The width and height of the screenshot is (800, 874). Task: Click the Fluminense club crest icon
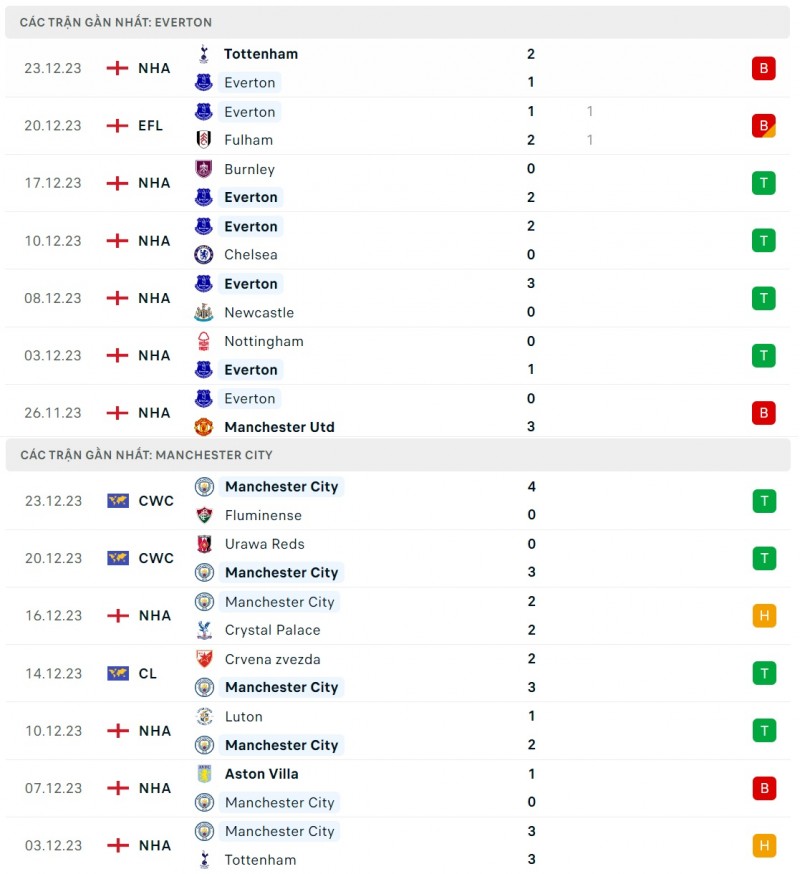point(204,515)
